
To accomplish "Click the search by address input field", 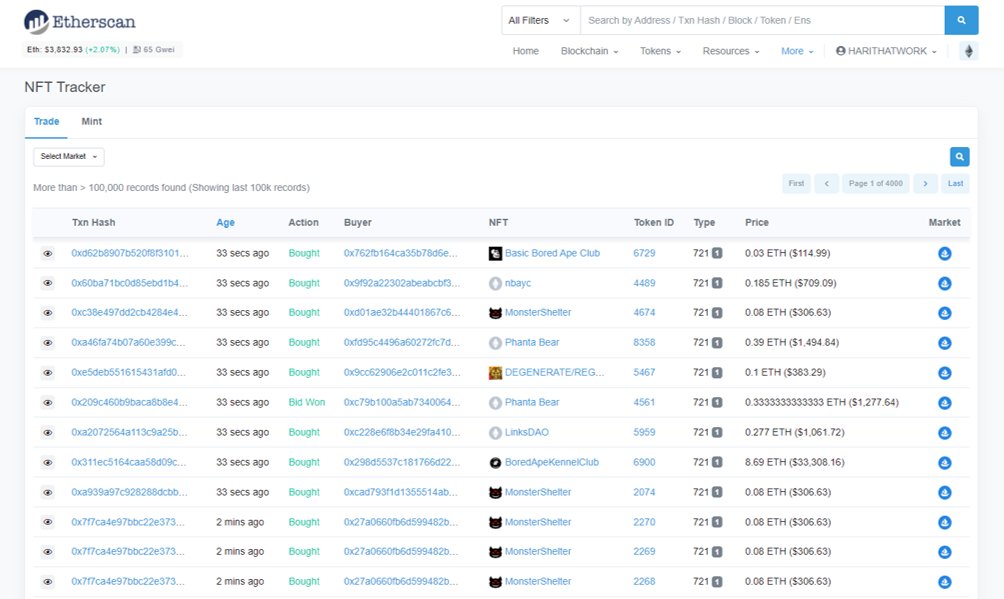I will (x=762, y=21).
